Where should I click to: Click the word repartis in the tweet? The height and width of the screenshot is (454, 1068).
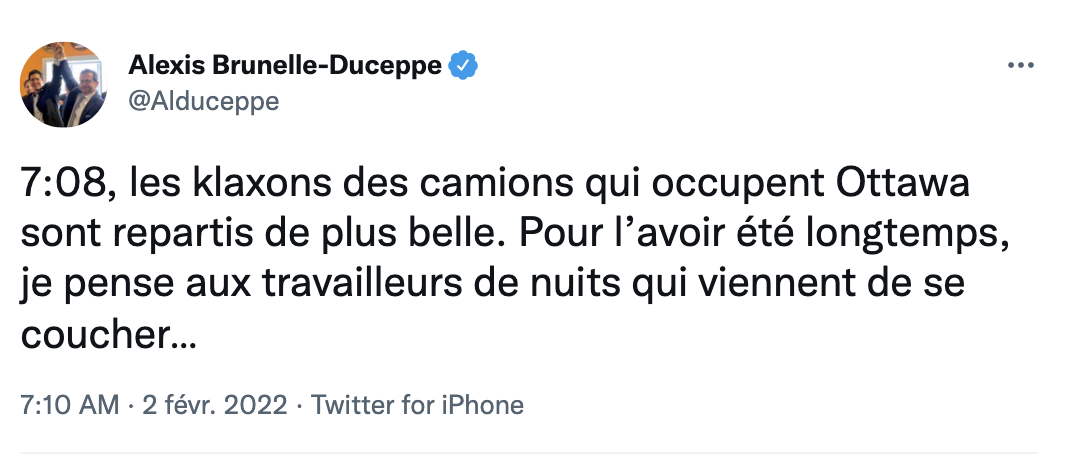(x=172, y=236)
